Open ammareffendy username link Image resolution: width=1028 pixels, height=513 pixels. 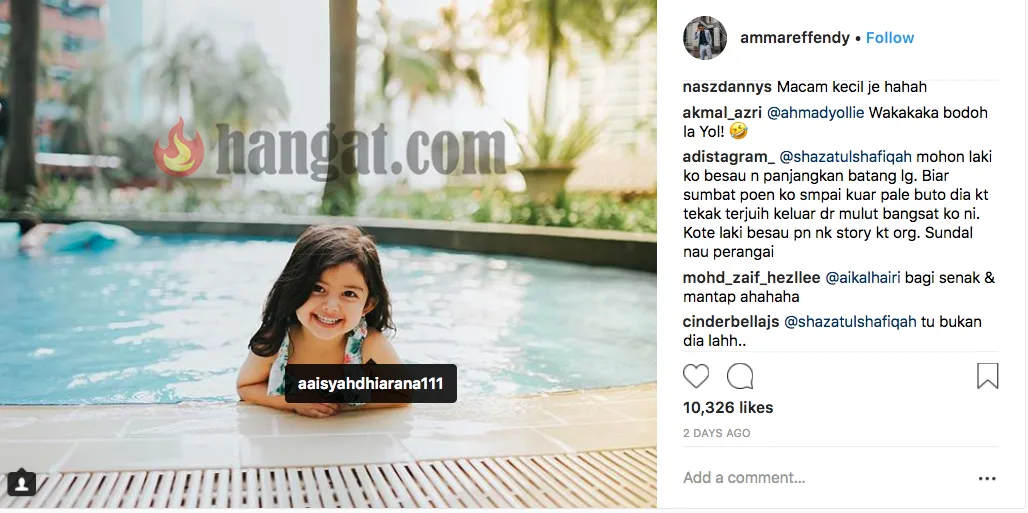(795, 38)
